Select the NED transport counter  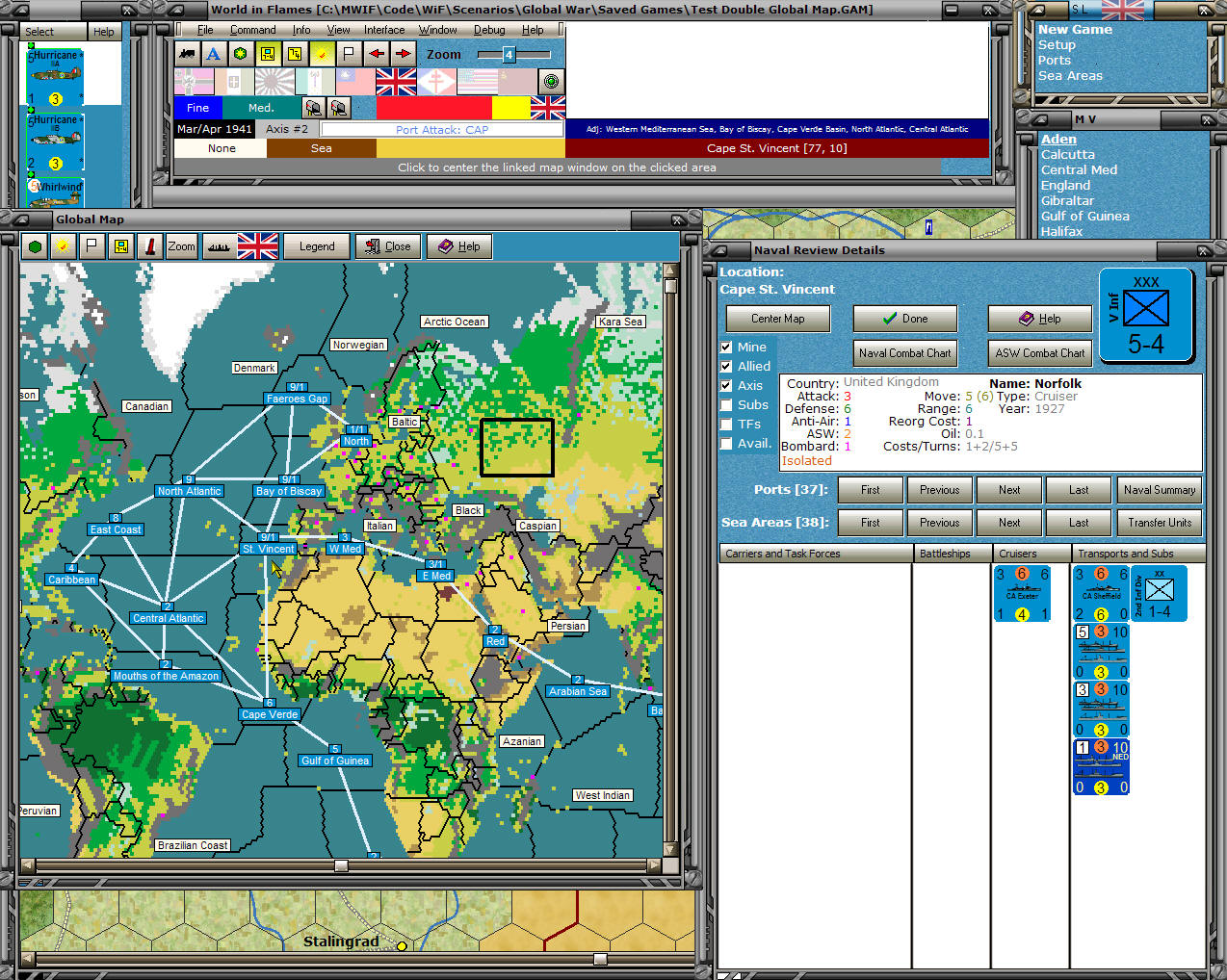[x=1102, y=767]
